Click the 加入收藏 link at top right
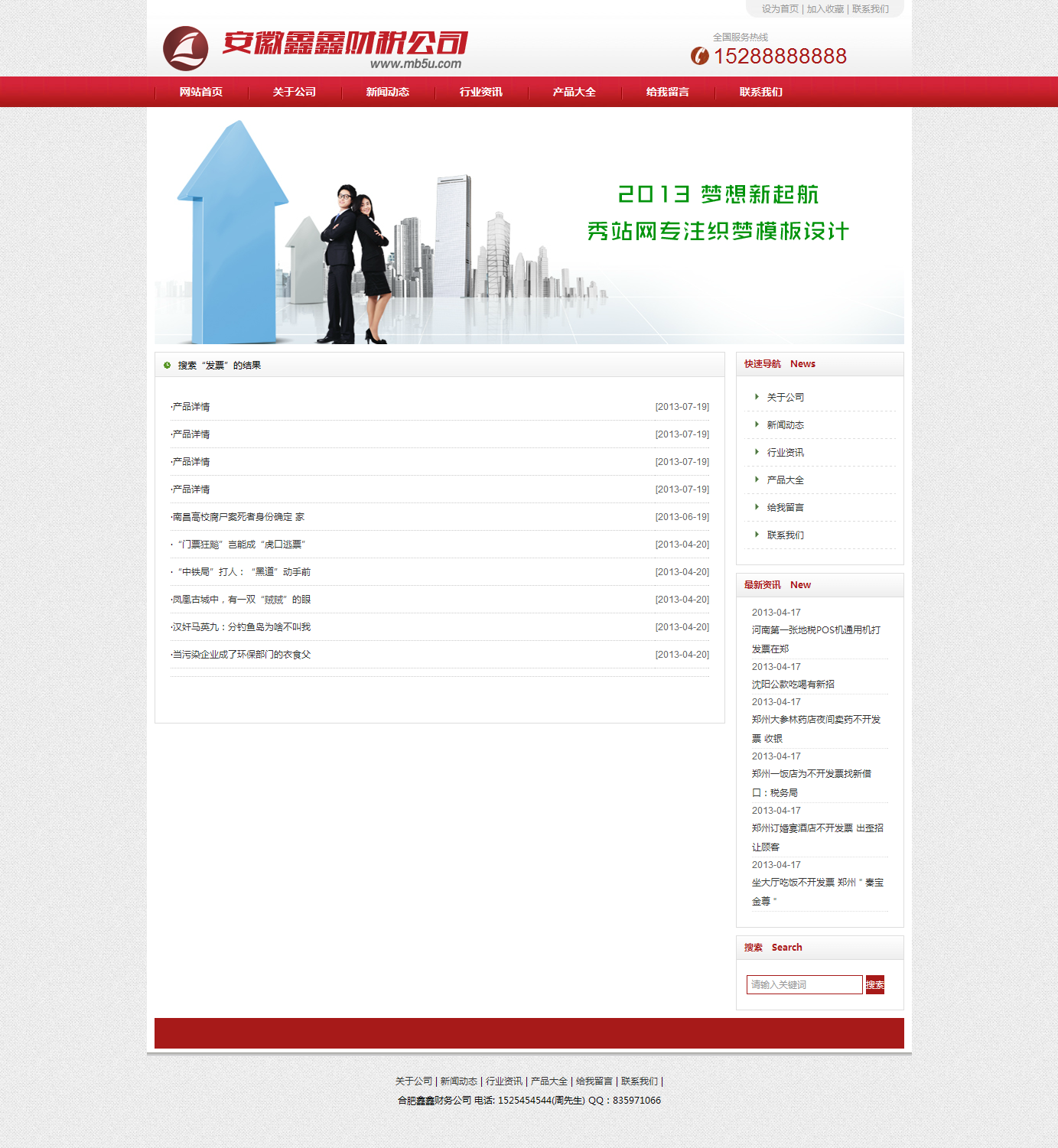1058x1148 pixels. tap(825, 9)
